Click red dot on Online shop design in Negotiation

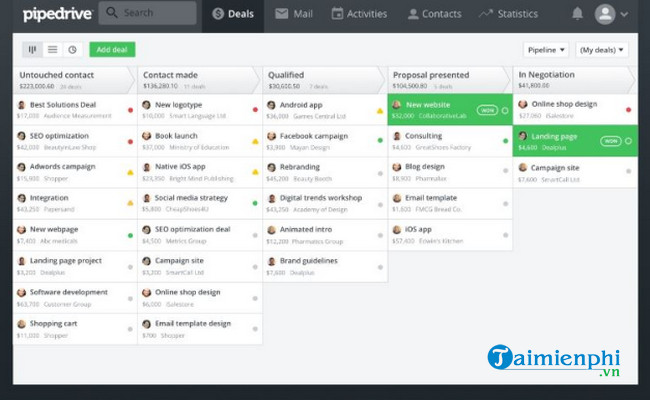pyautogui.click(x=628, y=110)
